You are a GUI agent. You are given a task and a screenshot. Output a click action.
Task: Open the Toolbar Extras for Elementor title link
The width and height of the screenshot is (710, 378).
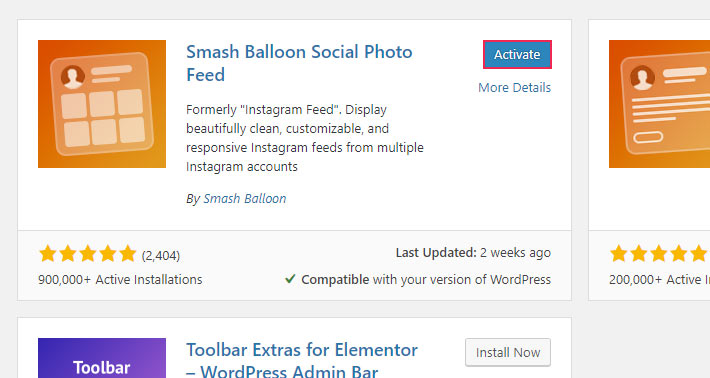click(x=302, y=360)
